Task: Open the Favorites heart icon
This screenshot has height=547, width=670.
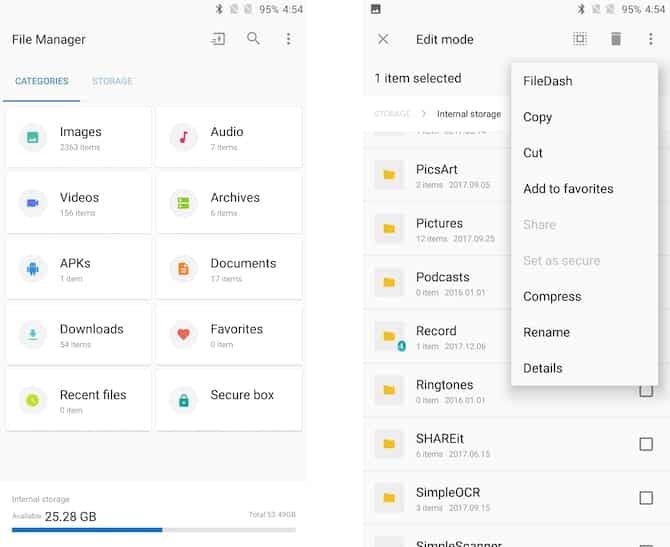Action: pyautogui.click(x=183, y=335)
